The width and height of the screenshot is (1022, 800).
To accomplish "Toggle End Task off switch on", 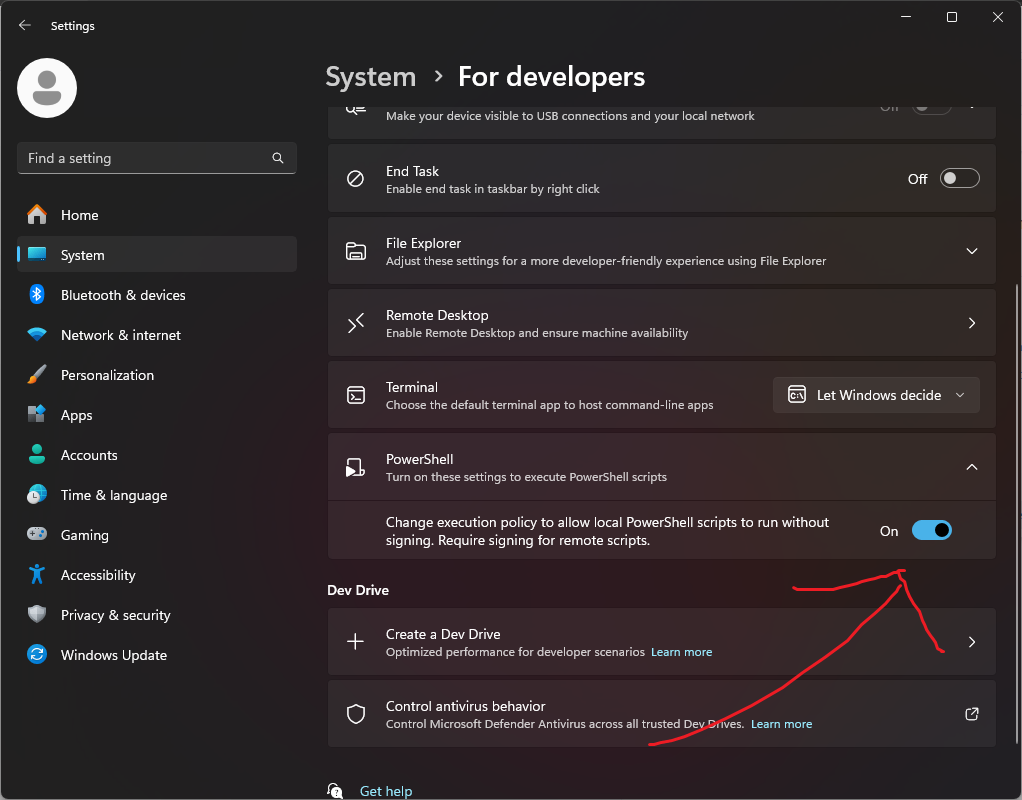I will coord(959,177).
